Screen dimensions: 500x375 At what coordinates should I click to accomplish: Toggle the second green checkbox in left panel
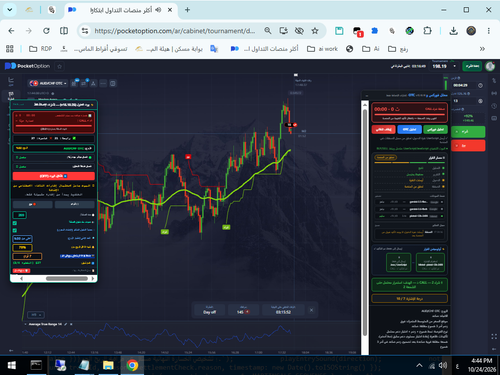(x=15, y=230)
